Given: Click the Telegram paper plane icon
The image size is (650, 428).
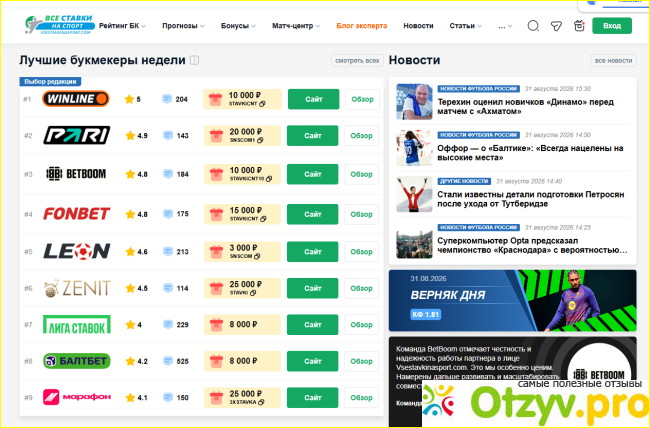Looking at the screenshot, I should (556, 26).
